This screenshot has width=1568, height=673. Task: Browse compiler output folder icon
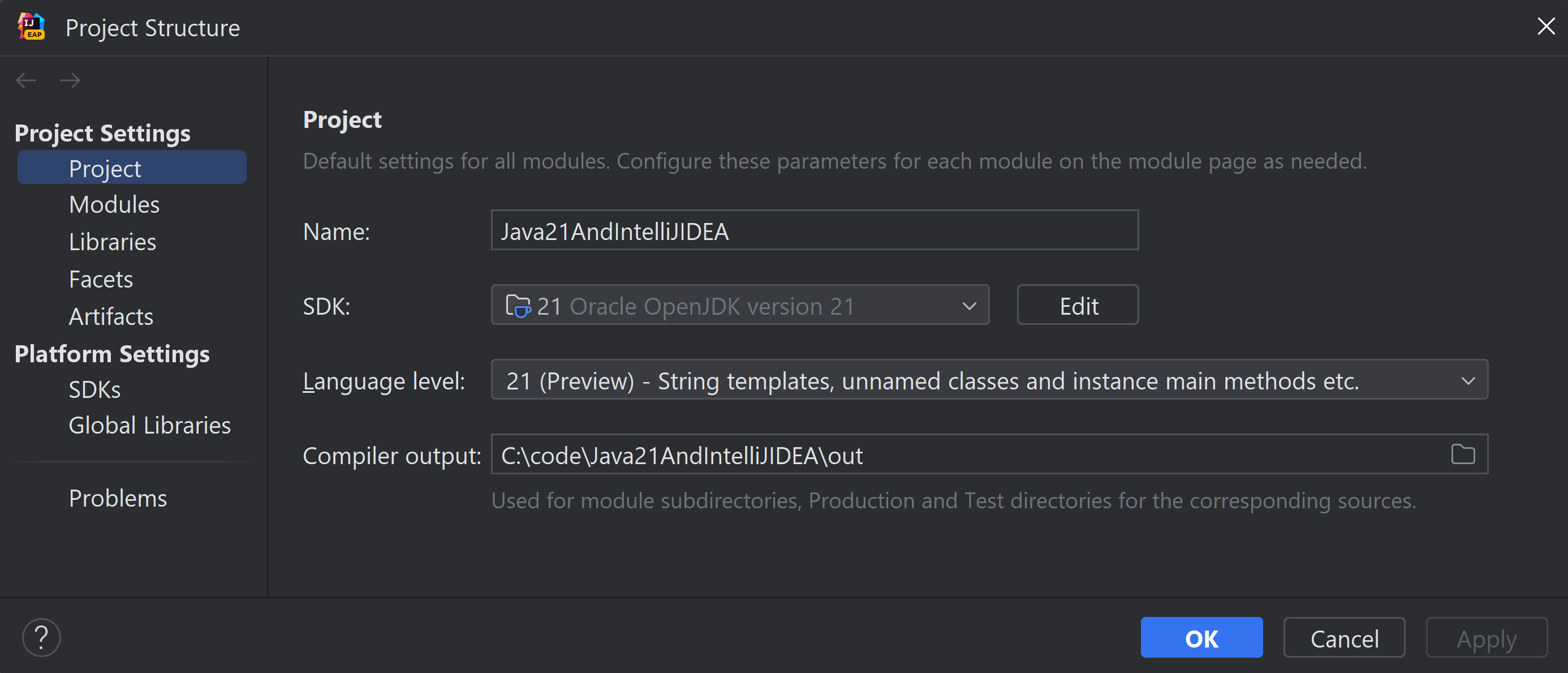click(x=1462, y=455)
